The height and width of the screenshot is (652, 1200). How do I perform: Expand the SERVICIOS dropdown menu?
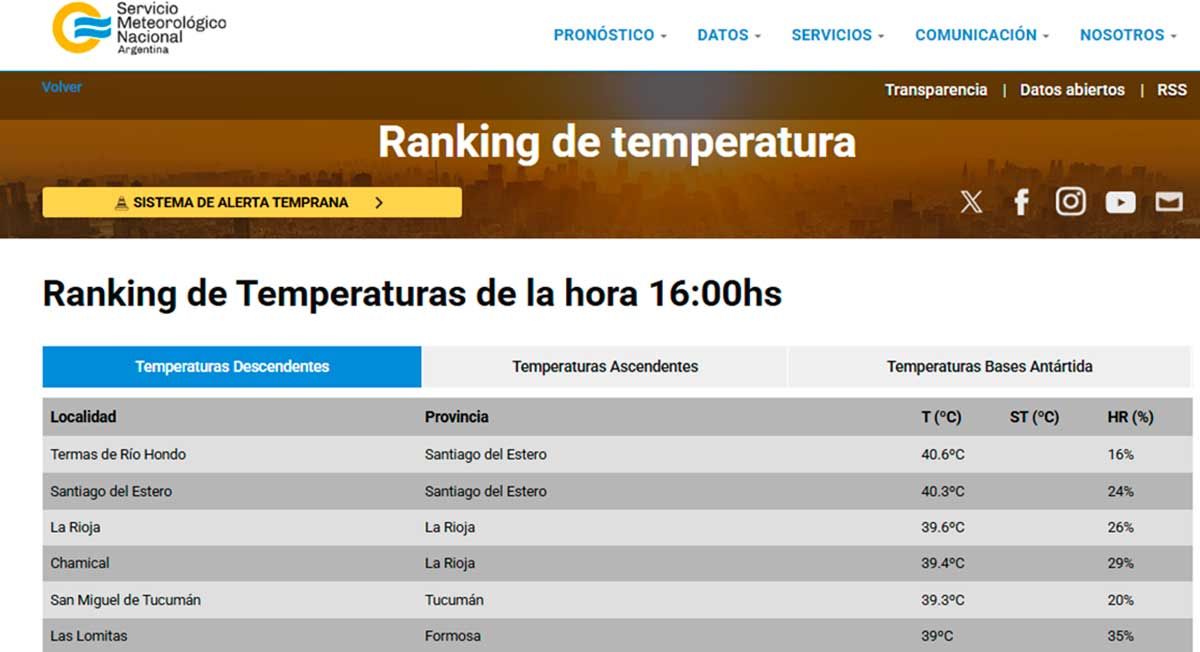837,35
